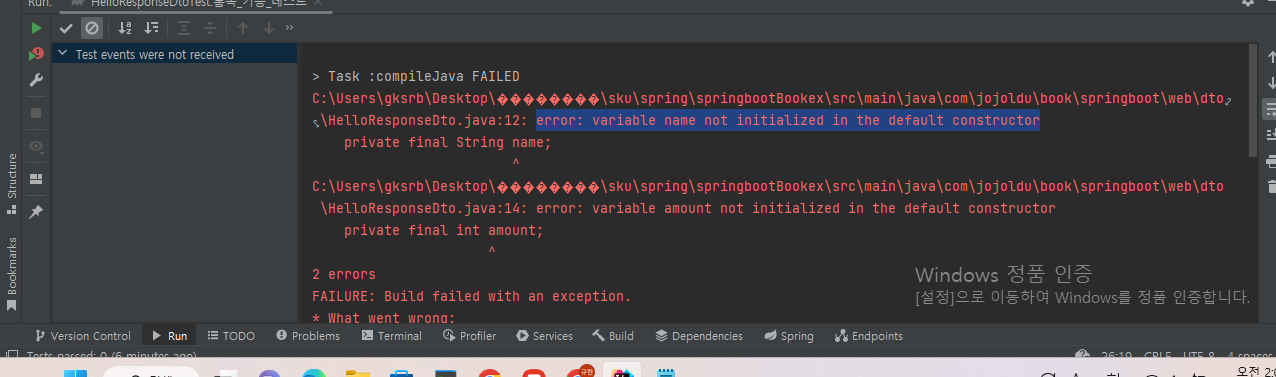Toggle Show Passed checkmark filter

(66, 28)
